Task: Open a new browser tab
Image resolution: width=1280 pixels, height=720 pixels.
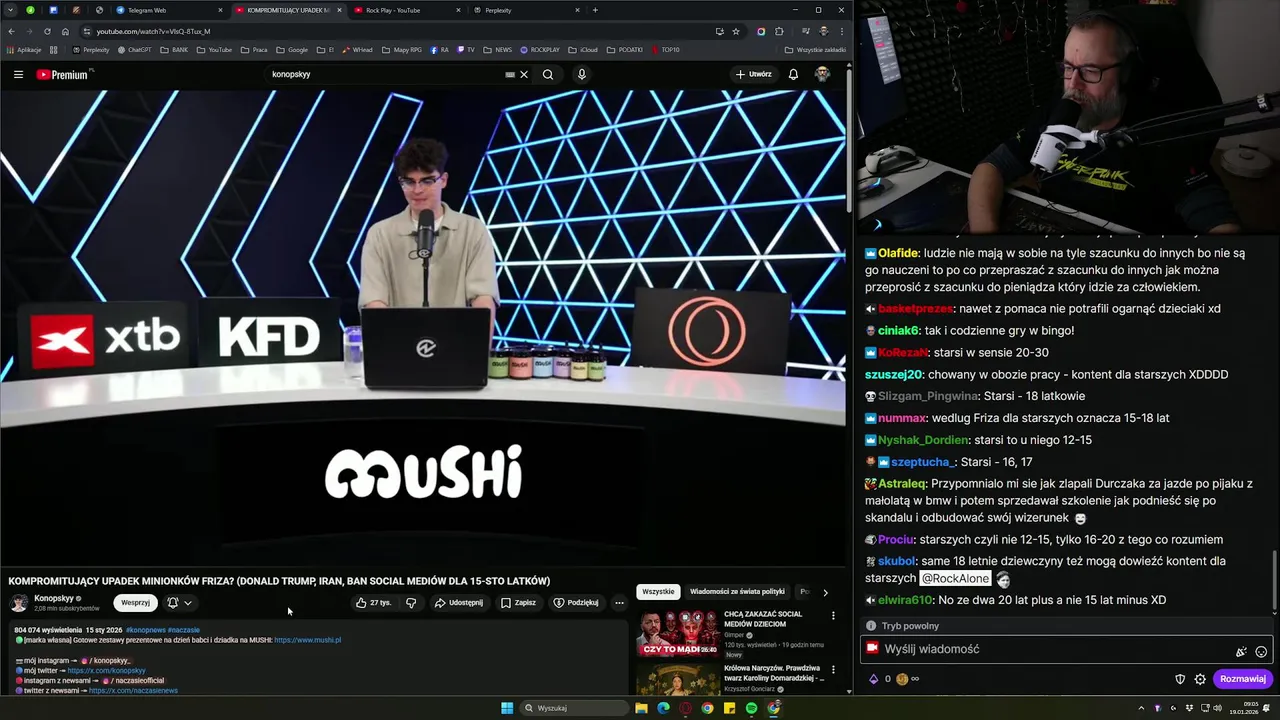Action: click(595, 10)
